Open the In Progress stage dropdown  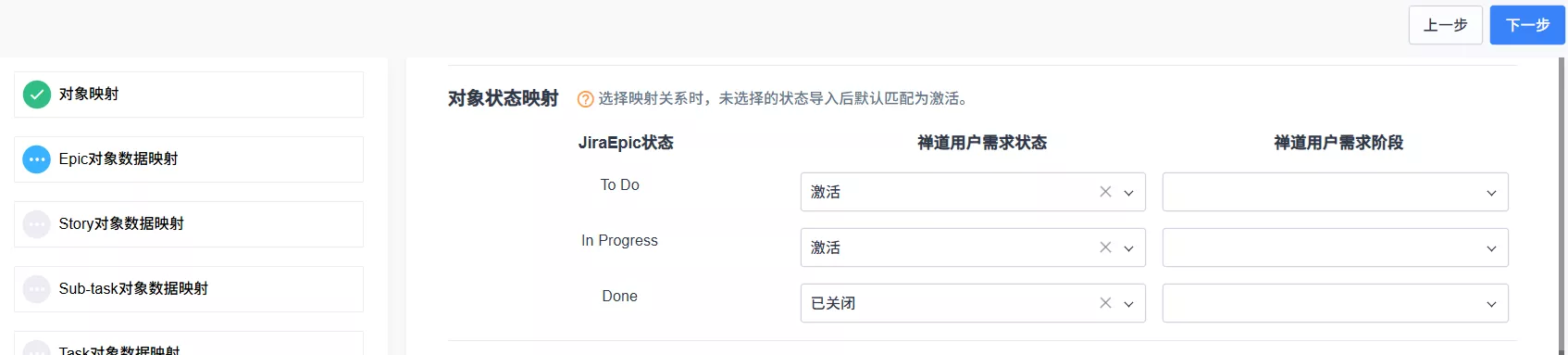tap(1335, 247)
